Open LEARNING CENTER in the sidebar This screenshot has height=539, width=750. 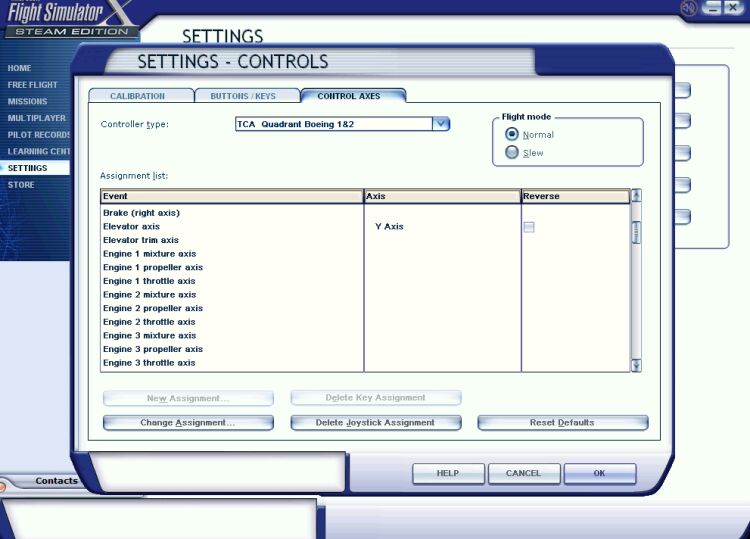38,151
